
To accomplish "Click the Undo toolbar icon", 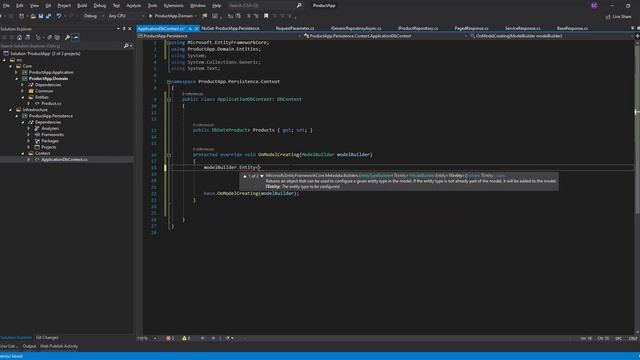I will (x=59, y=16).
